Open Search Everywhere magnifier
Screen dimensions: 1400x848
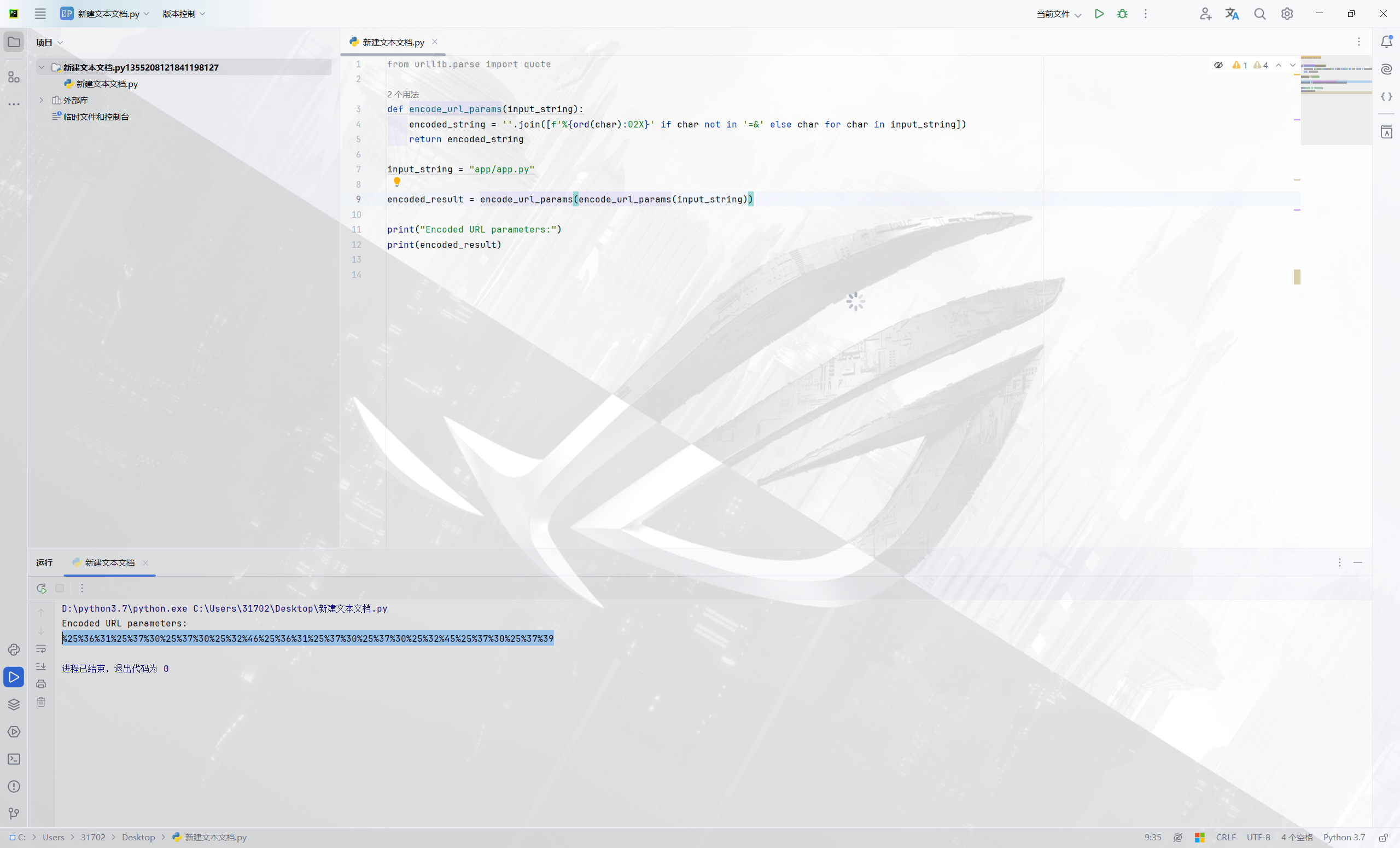coord(1259,14)
